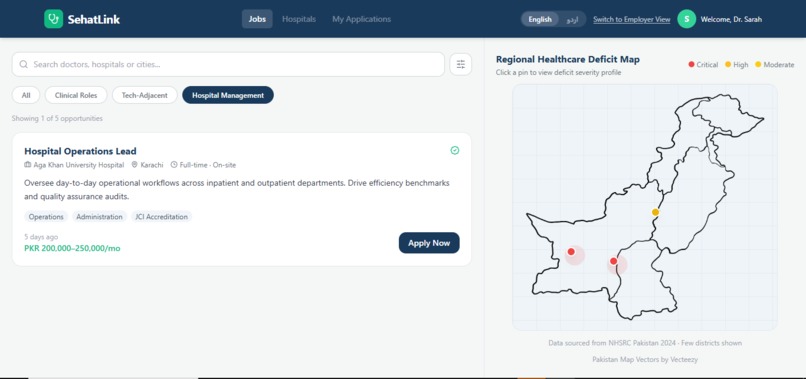Click Aga Khan University Hospital text

[x=79, y=165]
